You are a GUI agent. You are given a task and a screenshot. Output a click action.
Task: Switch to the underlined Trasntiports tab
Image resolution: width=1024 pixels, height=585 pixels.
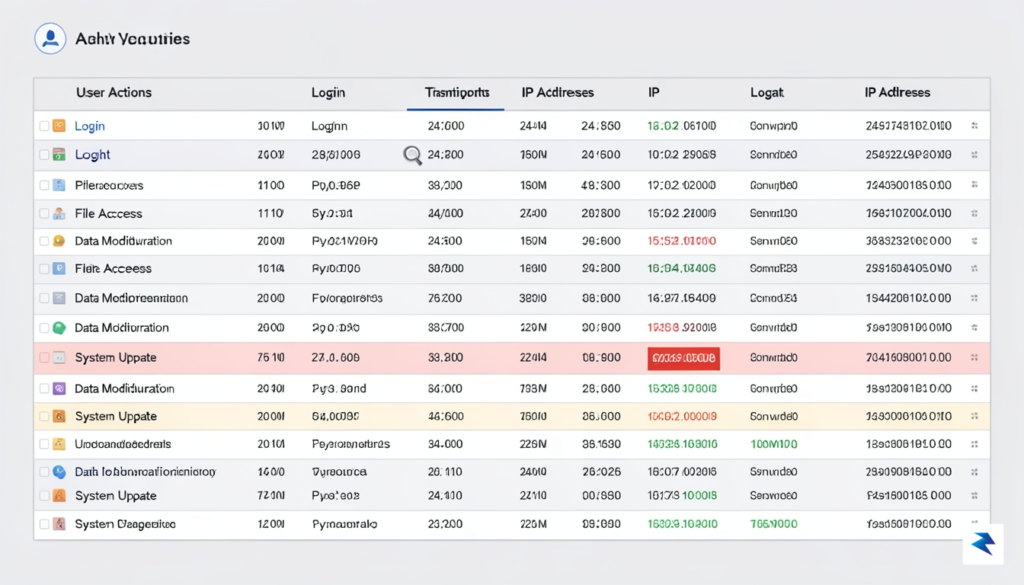point(456,93)
